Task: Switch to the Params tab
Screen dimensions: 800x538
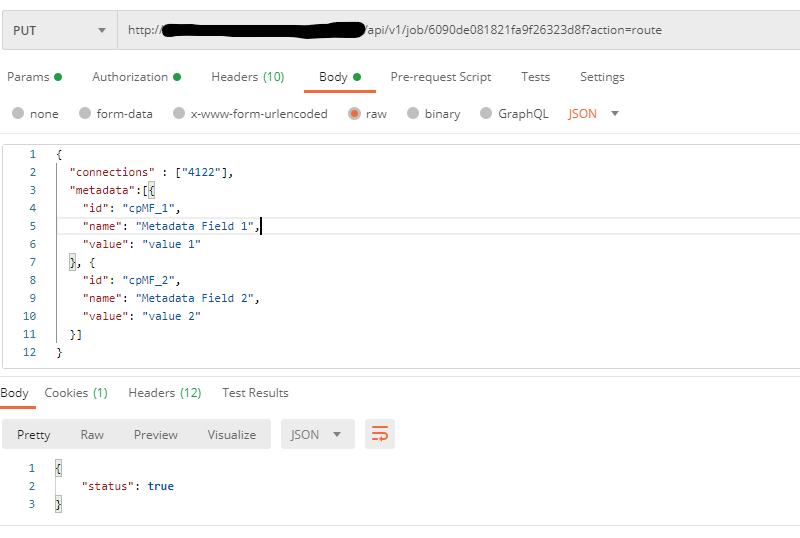Action: coord(29,77)
